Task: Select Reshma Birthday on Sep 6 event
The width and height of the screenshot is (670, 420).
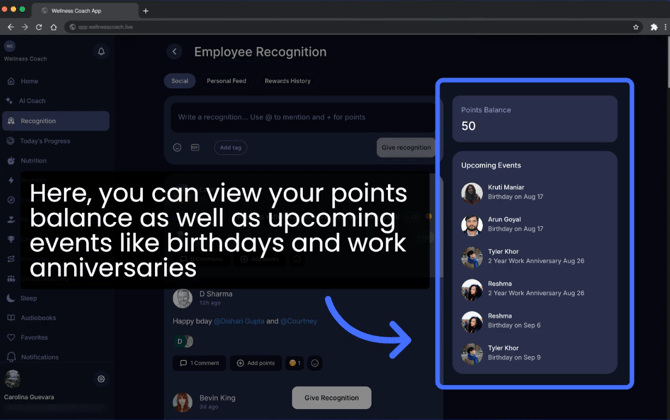Action: coord(535,321)
